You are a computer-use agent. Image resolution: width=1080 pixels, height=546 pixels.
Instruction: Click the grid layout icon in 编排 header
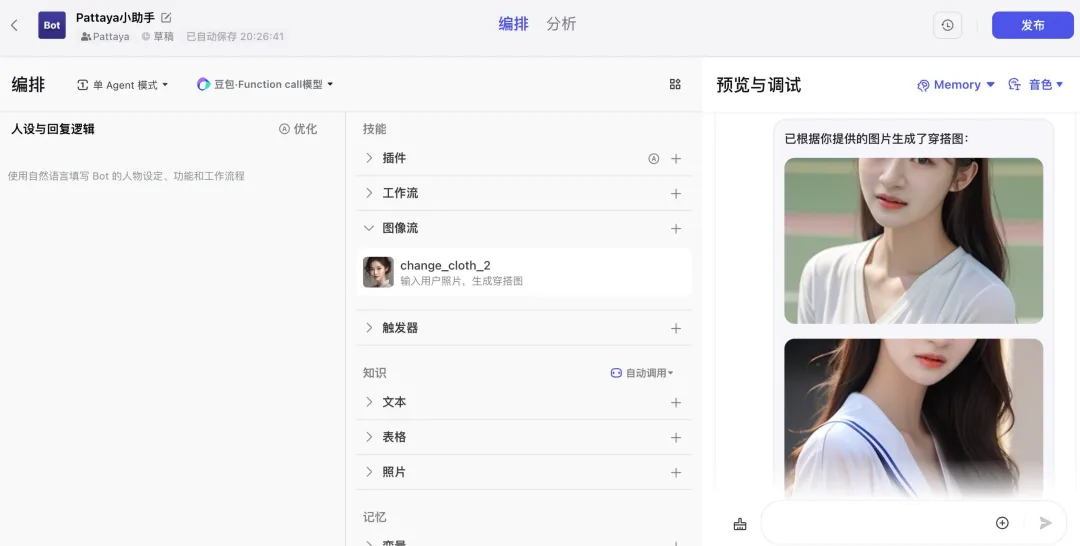pos(675,85)
